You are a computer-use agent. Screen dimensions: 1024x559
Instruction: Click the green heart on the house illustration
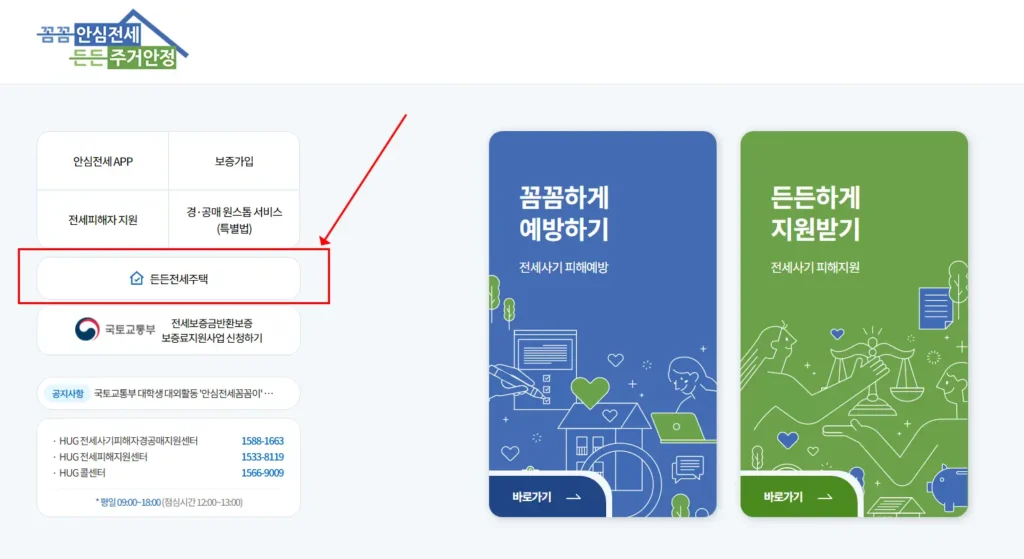tap(590, 392)
